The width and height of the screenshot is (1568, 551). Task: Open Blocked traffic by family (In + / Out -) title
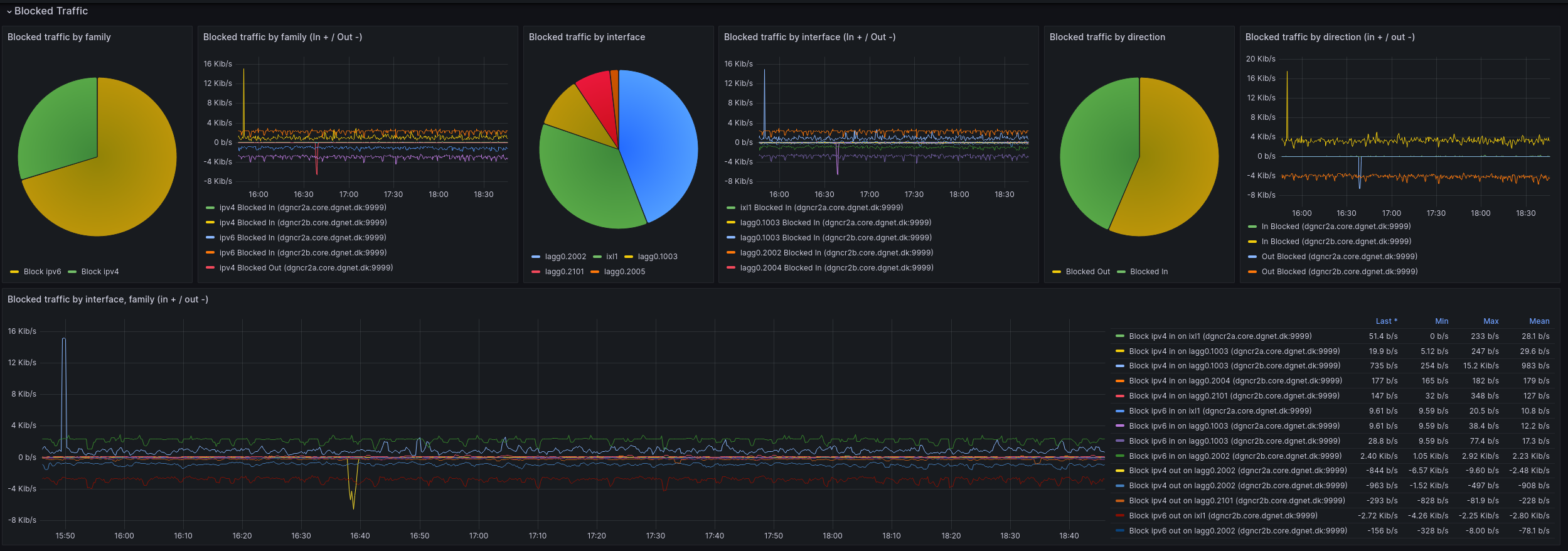click(282, 37)
